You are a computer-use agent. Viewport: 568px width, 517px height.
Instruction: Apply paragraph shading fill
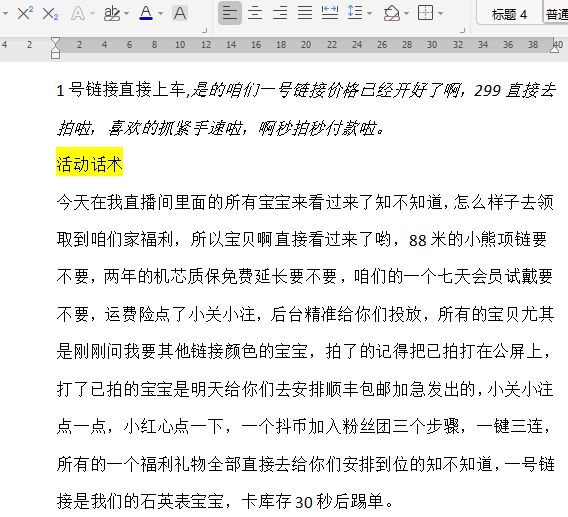[x=392, y=14]
